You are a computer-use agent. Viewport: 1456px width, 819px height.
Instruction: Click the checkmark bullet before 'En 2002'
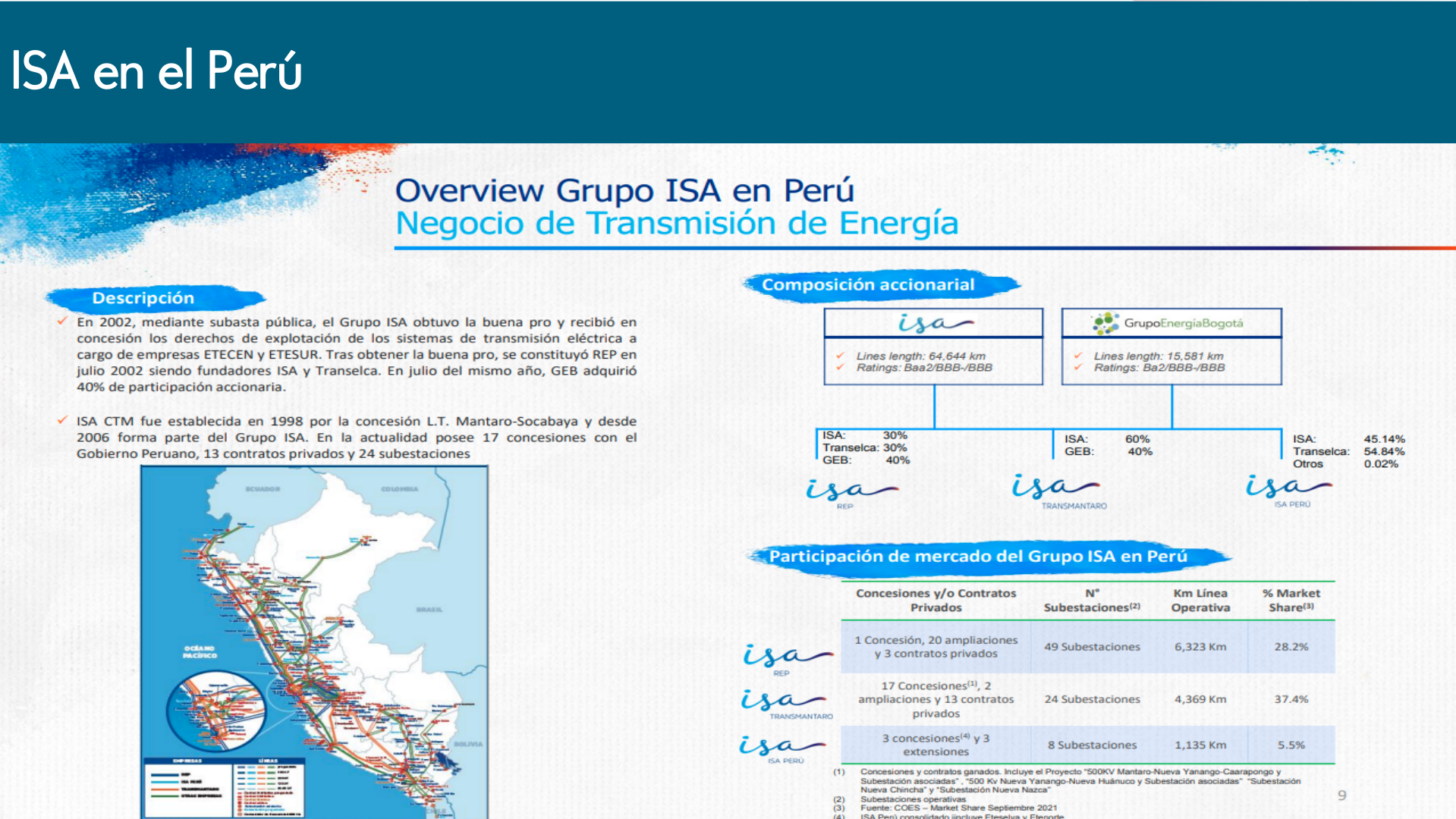click(63, 321)
